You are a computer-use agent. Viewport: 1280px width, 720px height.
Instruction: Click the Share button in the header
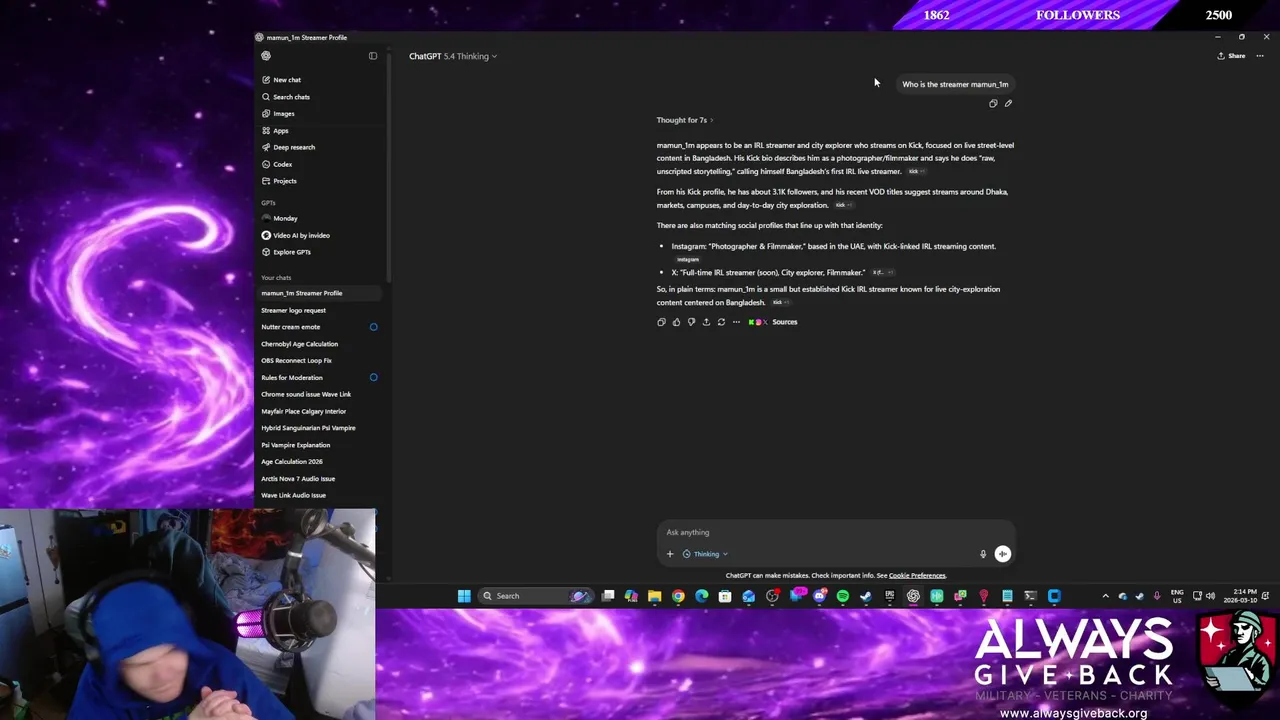pos(1231,56)
